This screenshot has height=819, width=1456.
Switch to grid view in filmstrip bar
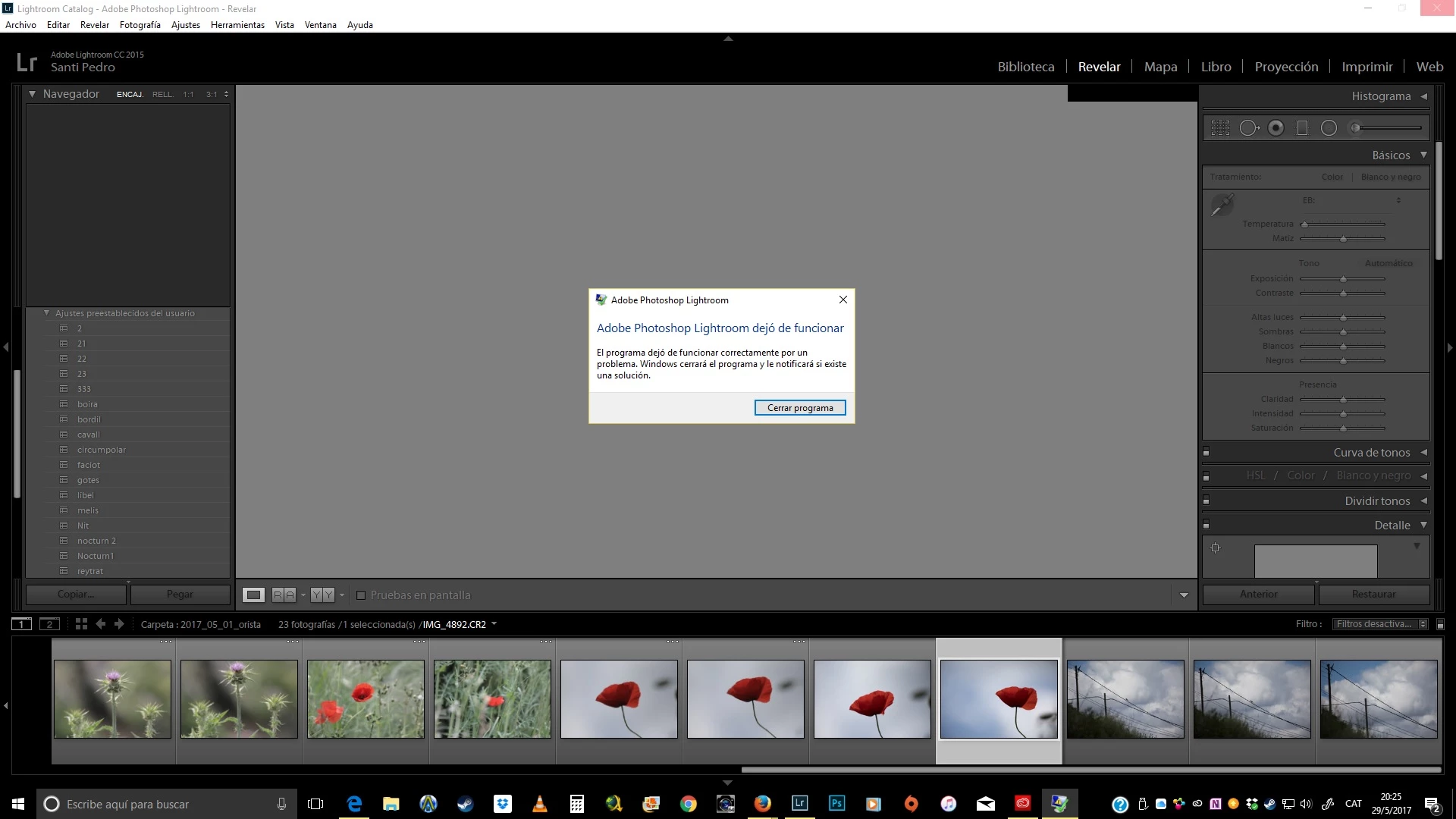(x=81, y=624)
